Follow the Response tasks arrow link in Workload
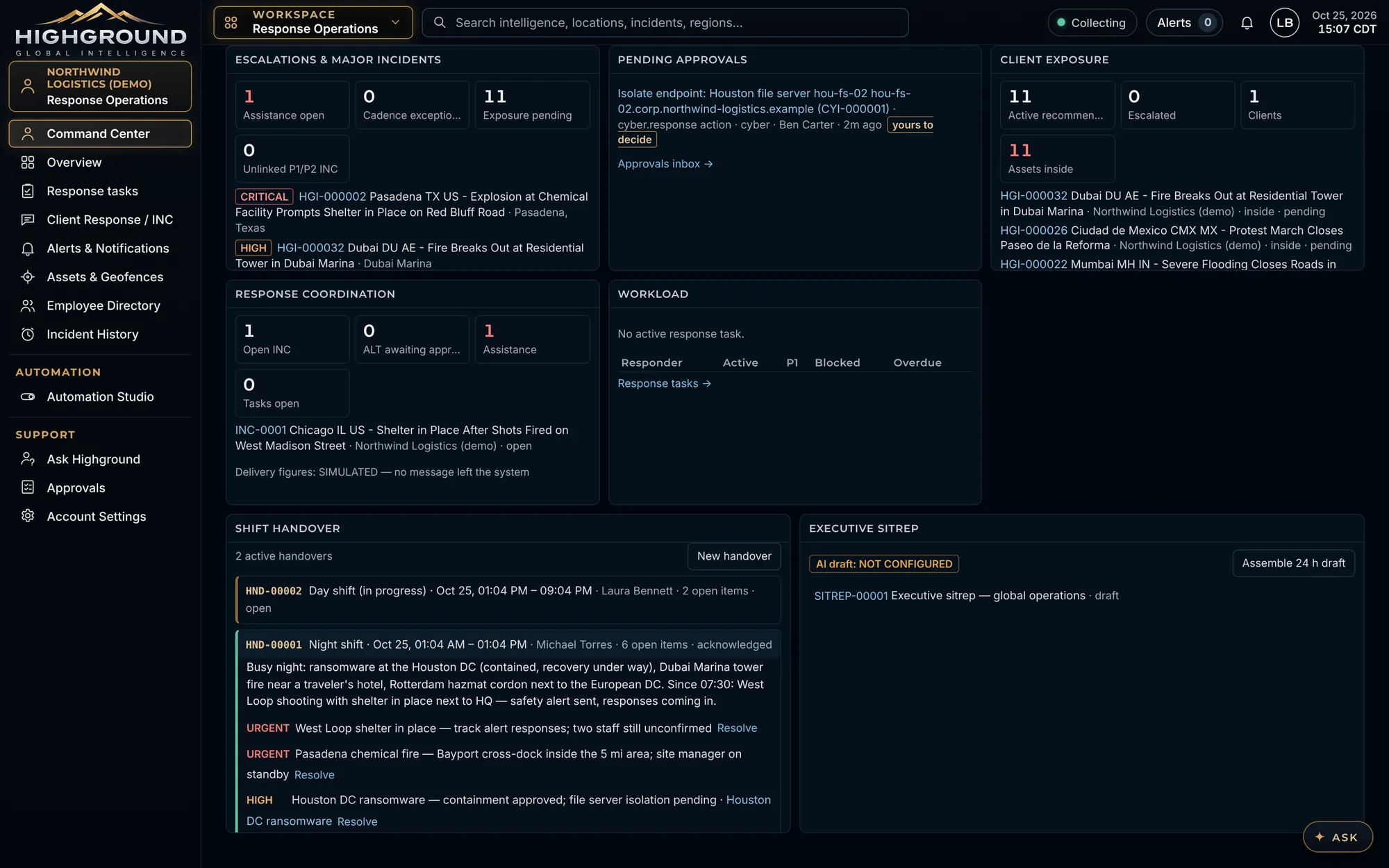This screenshot has height=868, width=1389. pyautogui.click(x=664, y=383)
